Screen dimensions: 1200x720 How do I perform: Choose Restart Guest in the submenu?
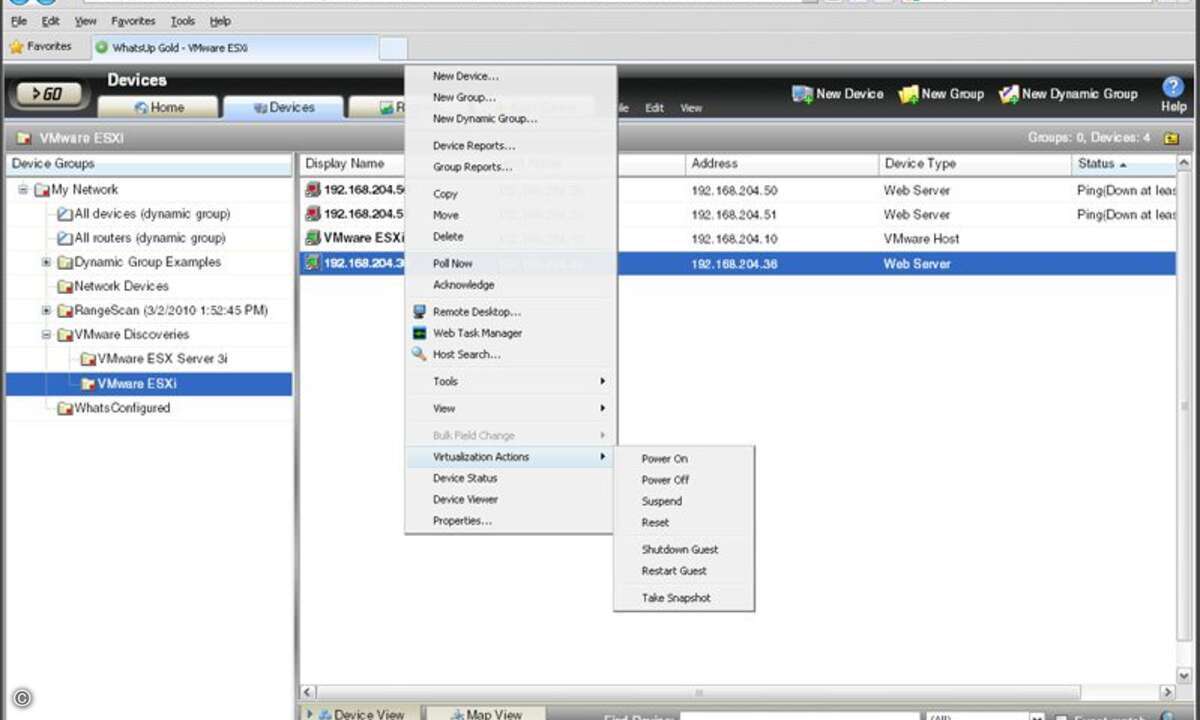674,571
